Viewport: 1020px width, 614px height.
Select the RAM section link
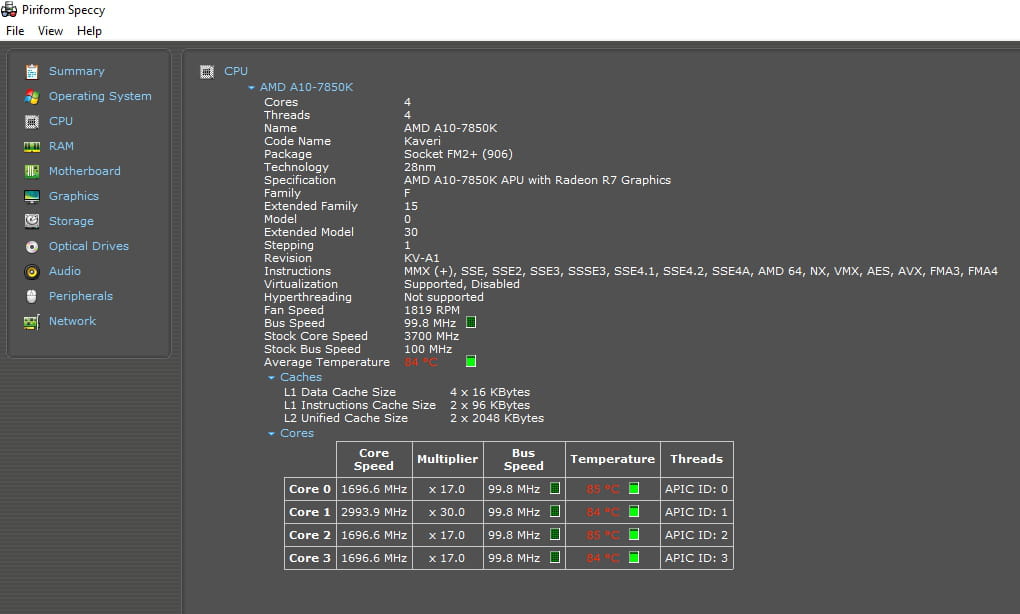[61, 146]
